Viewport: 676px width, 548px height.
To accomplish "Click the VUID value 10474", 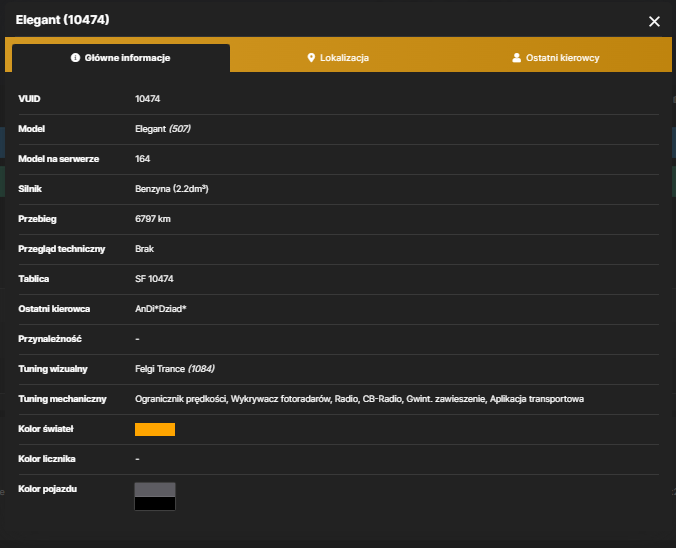I will point(147,99).
